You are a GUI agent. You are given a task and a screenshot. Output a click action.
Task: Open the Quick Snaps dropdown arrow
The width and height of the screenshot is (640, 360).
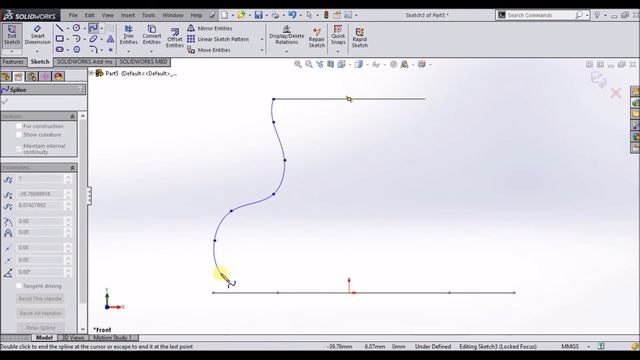338,52
